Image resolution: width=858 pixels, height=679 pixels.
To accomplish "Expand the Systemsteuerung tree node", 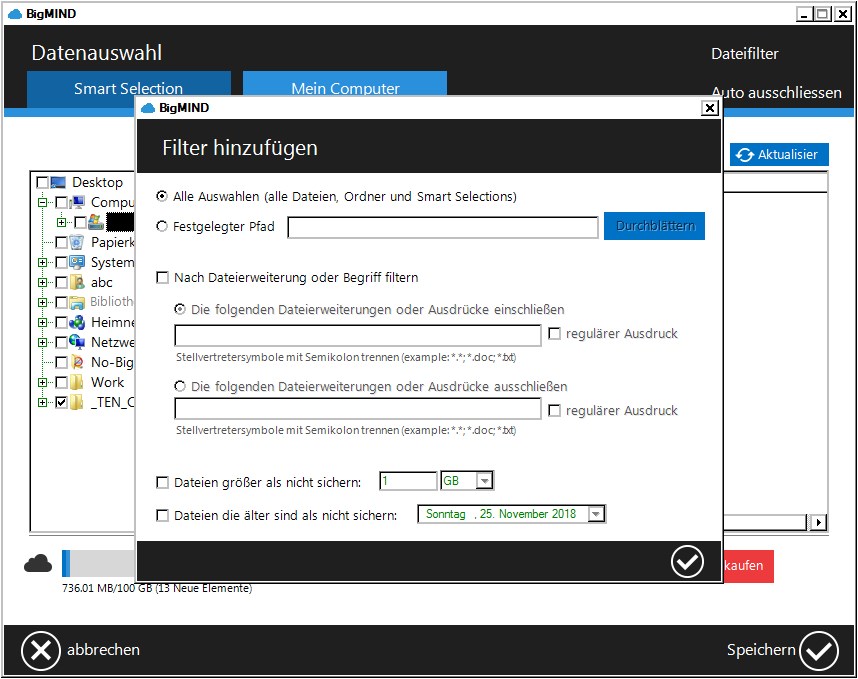I will tap(42, 263).
